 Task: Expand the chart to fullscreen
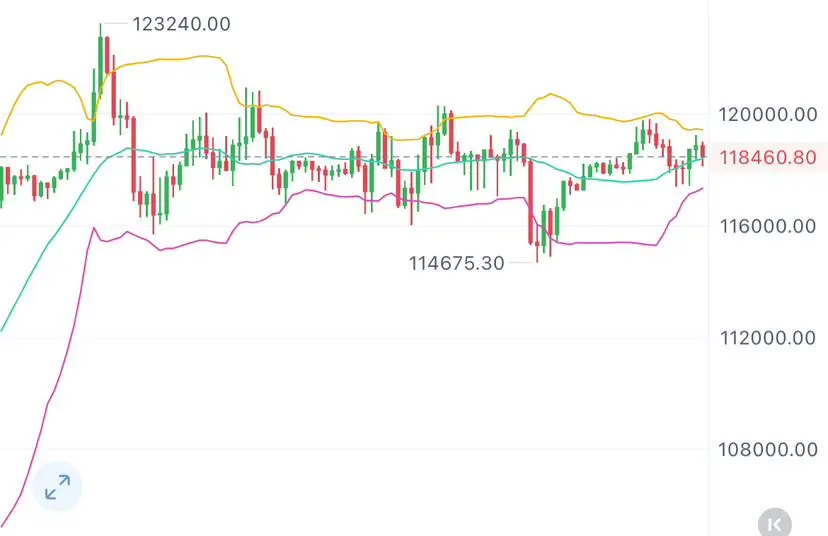[x=57, y=487]
